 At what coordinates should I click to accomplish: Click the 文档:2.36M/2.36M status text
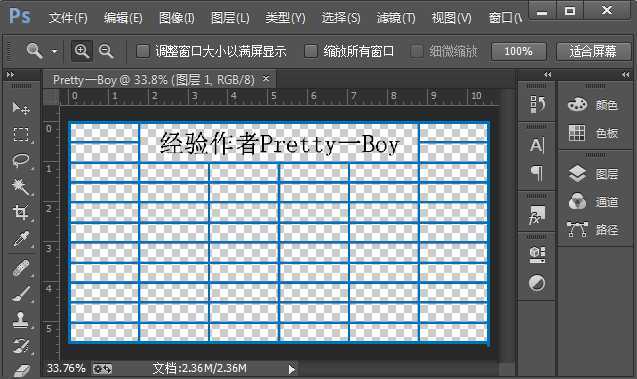199,368
